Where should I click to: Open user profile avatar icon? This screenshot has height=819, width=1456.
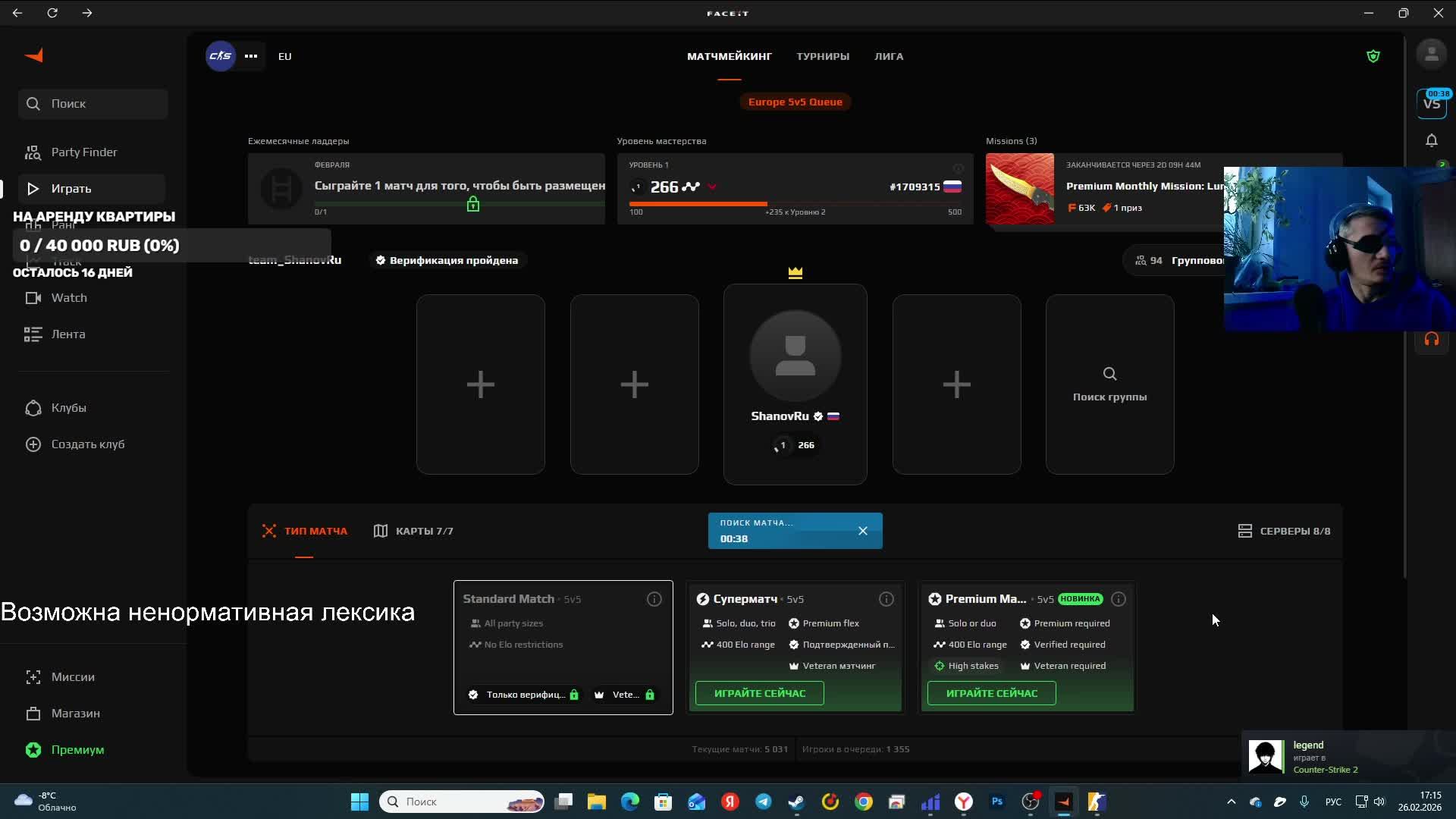point(1431,55)
